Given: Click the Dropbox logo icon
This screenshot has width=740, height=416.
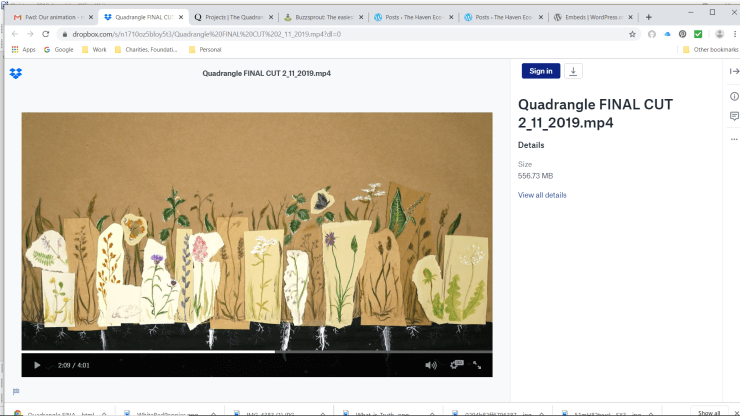Looking at the screenshot, I should click(x=15, y=73).
